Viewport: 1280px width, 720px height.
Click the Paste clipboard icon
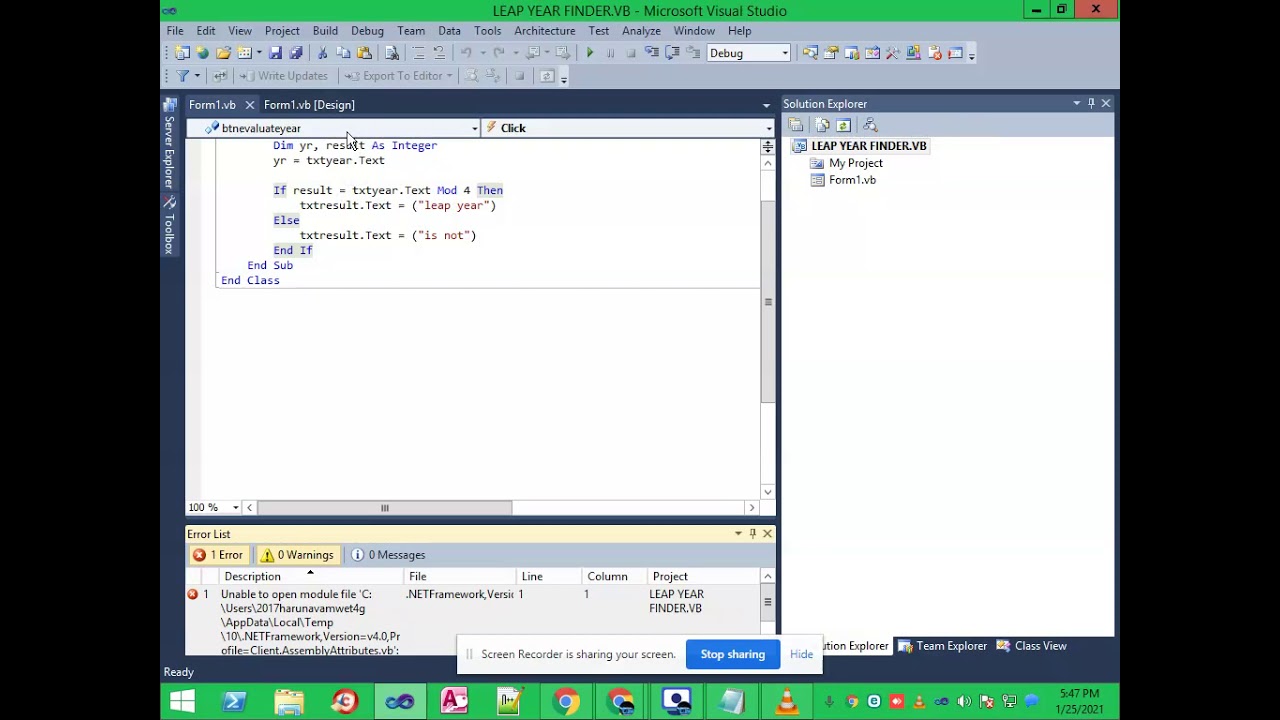pyautogui.click(x=364, y=53)
